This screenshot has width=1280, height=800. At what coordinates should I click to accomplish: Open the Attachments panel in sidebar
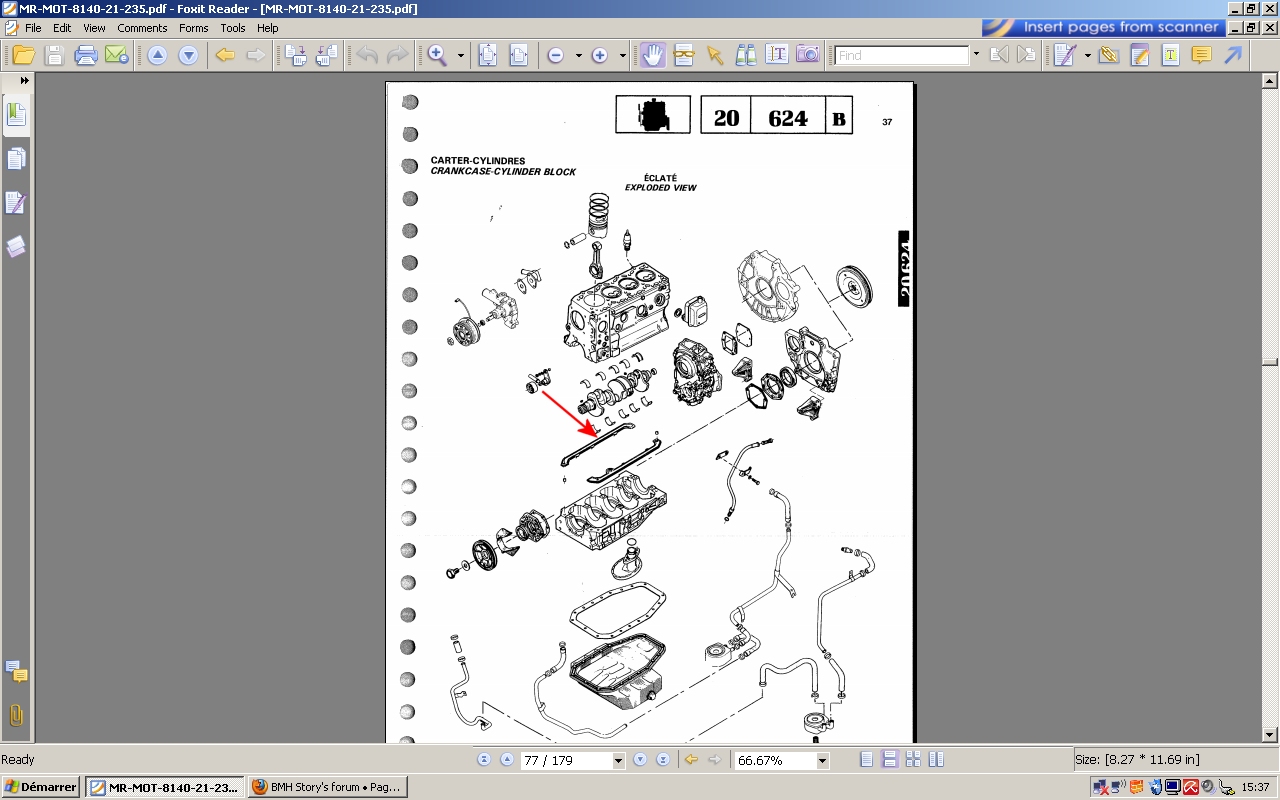click(x=16, y=715)
